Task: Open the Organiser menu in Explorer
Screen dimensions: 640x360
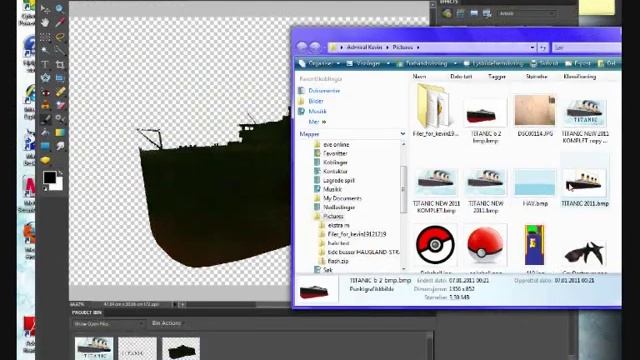Action: 320,63
